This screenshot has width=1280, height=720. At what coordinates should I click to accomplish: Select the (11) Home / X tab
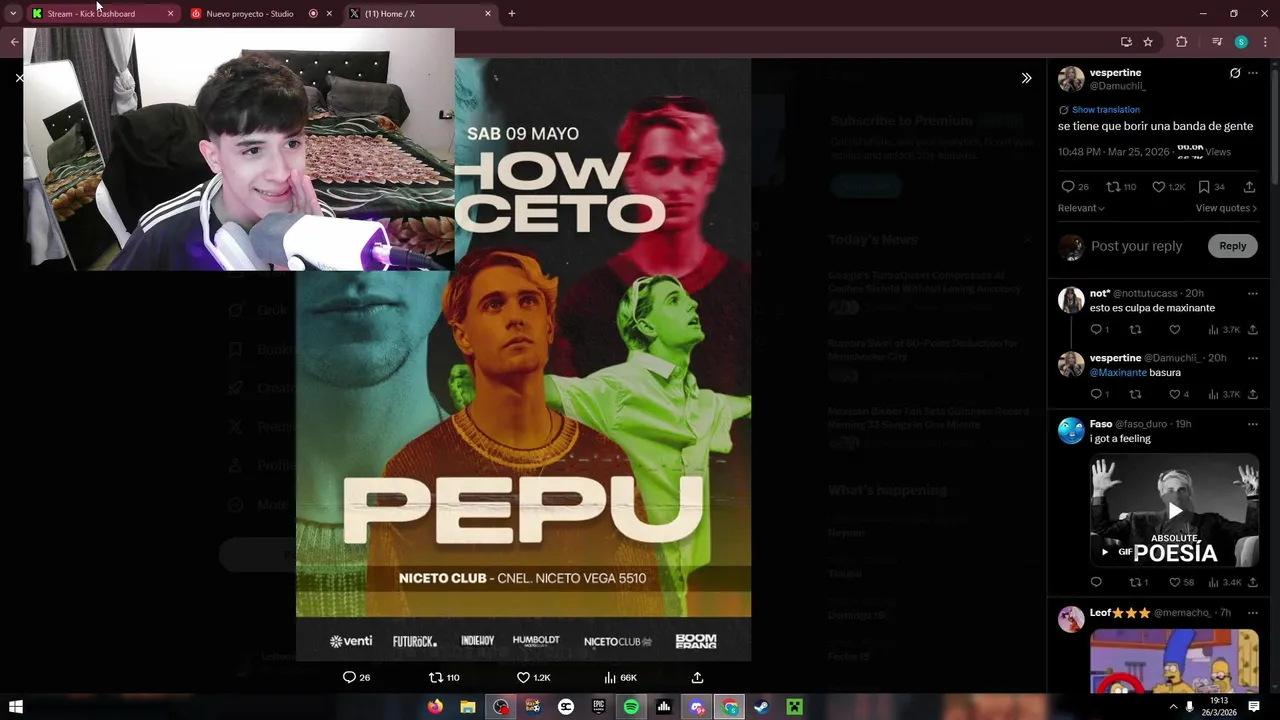[x=420, y=14]
